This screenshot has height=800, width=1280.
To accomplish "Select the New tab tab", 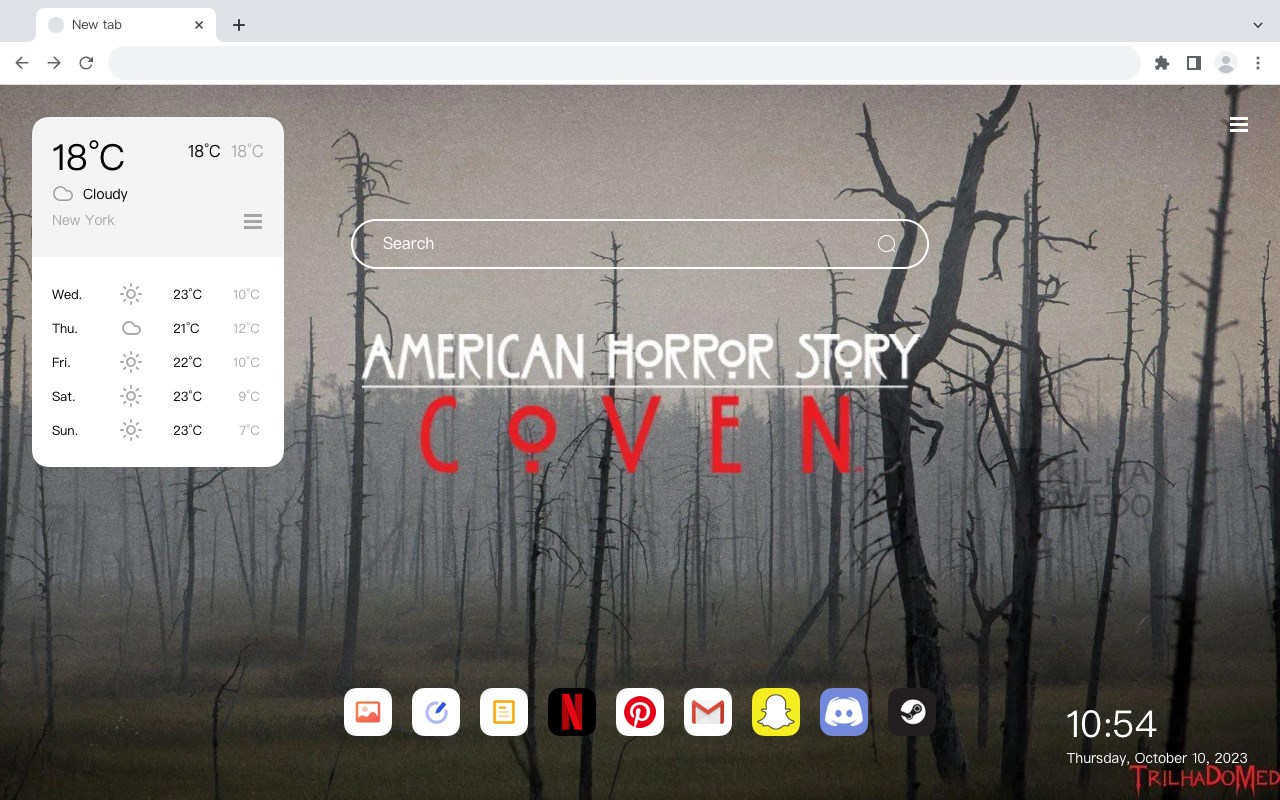I will pyautogui.click(x=126, y=24).
